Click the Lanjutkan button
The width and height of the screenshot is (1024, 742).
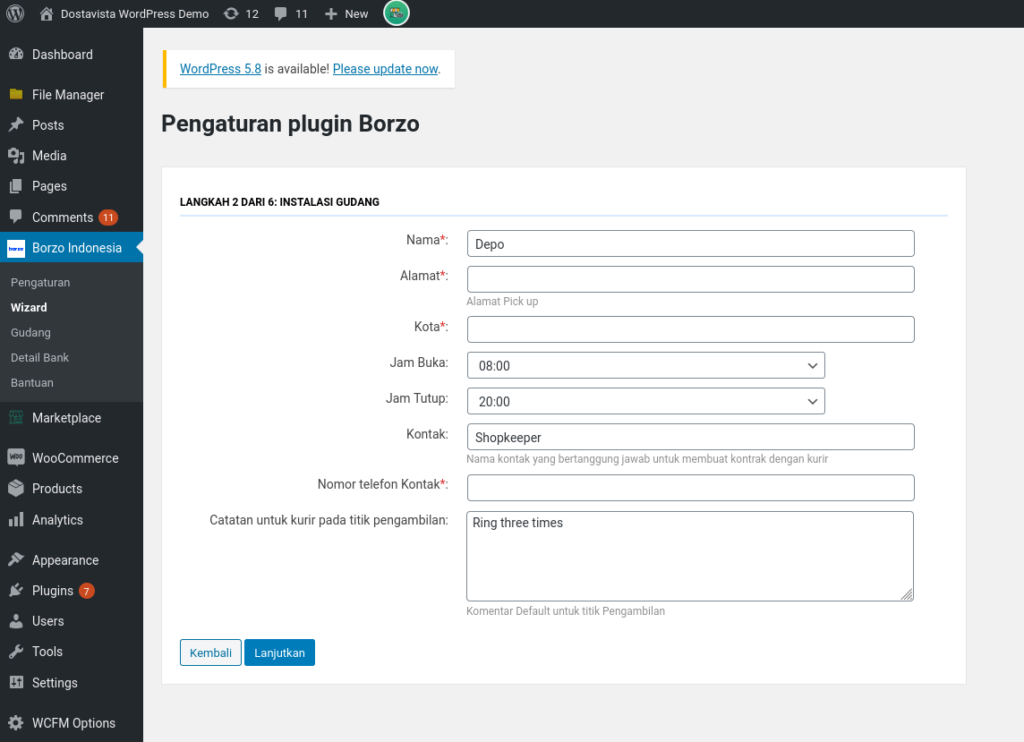(280, 653)
